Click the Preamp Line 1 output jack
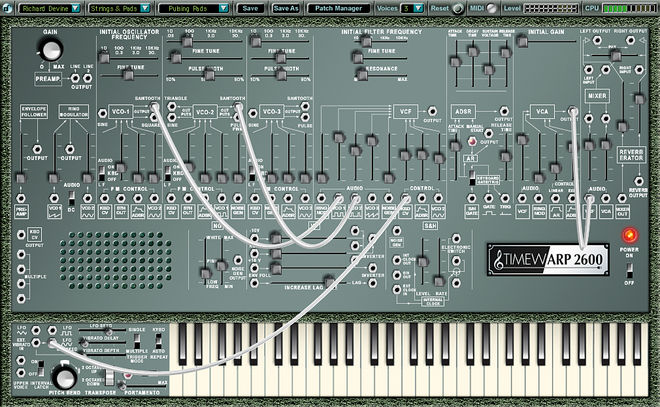 pos(75,78)
